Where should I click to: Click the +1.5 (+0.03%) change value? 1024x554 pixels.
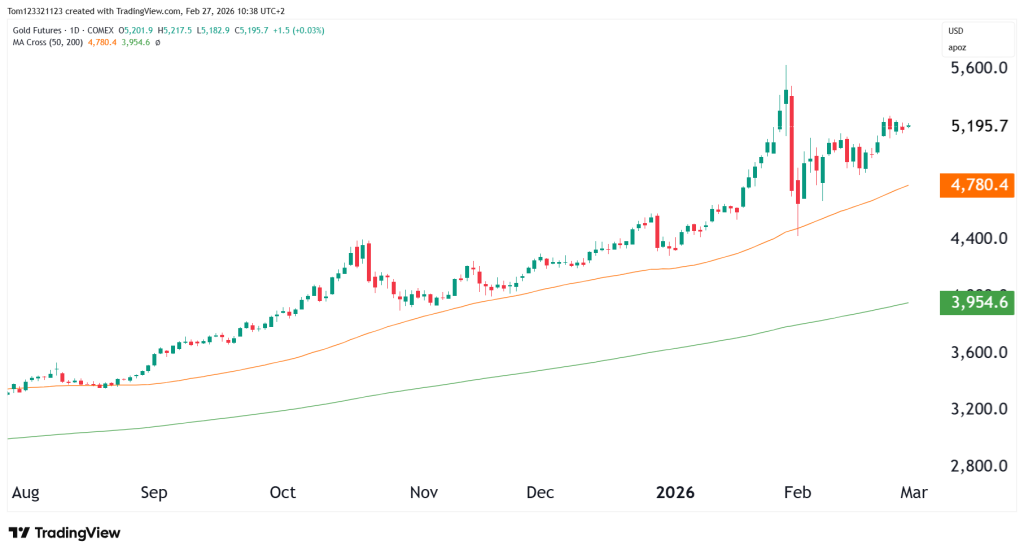(297, 30)
